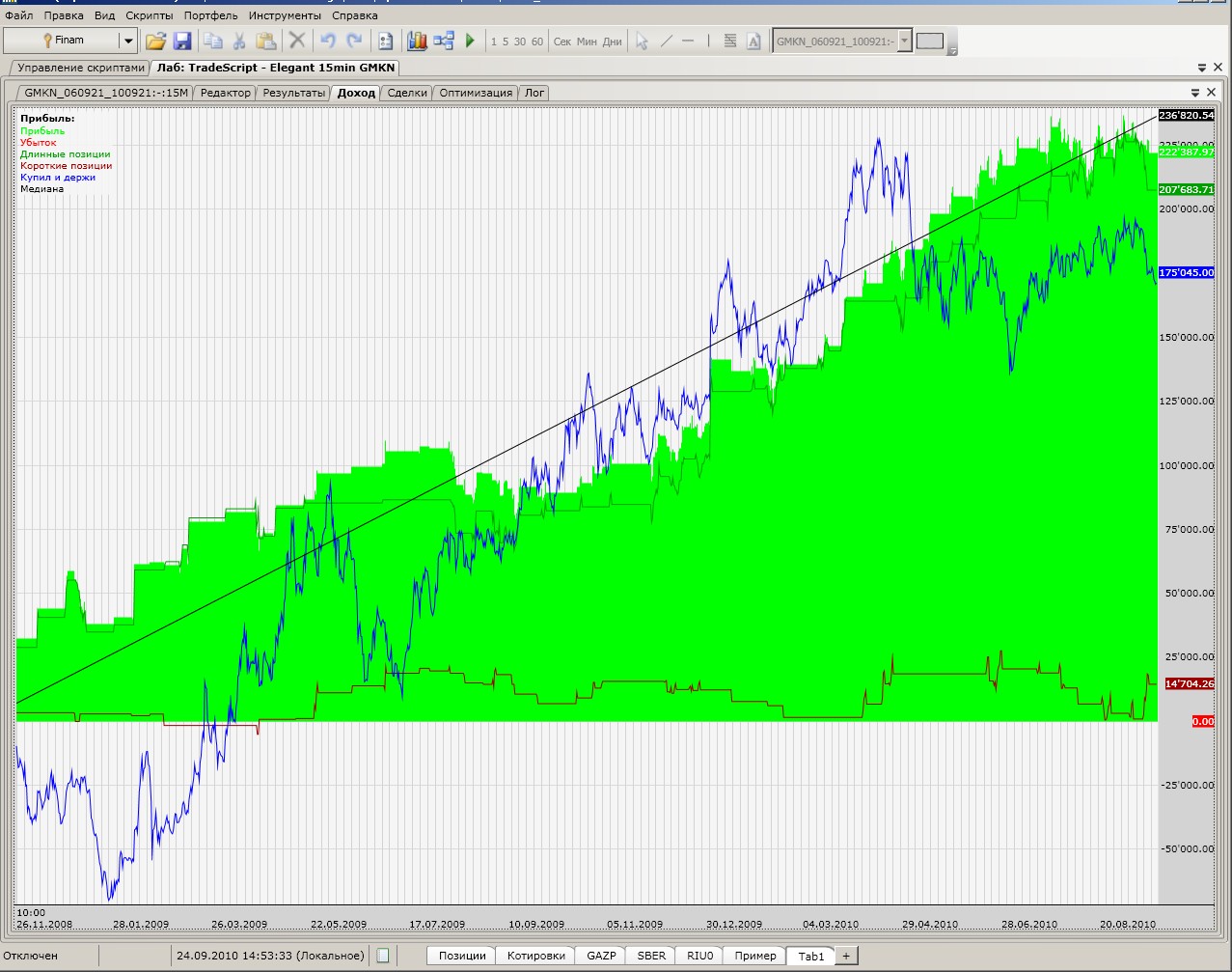Click the Open folder toolbar icon
Screen dimensions: 1232x972
[155, 41]
